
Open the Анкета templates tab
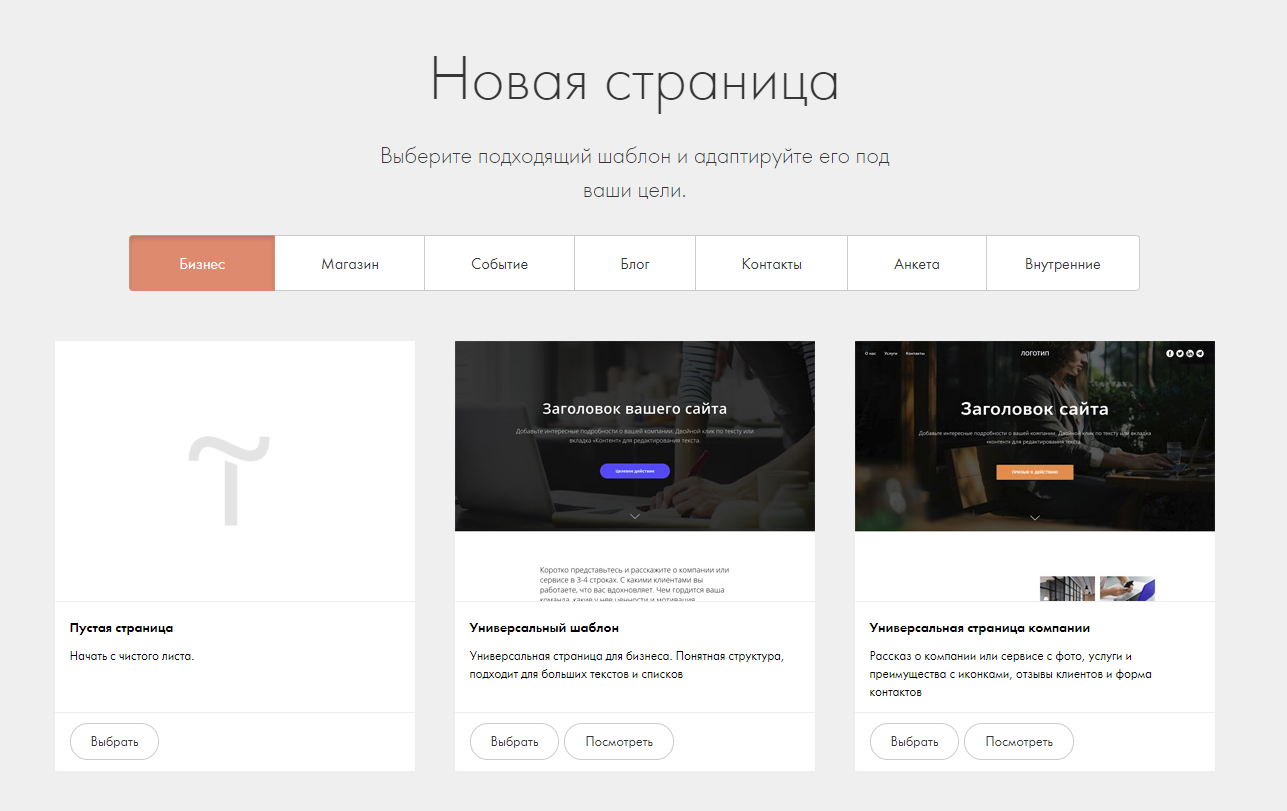[916, 262]
